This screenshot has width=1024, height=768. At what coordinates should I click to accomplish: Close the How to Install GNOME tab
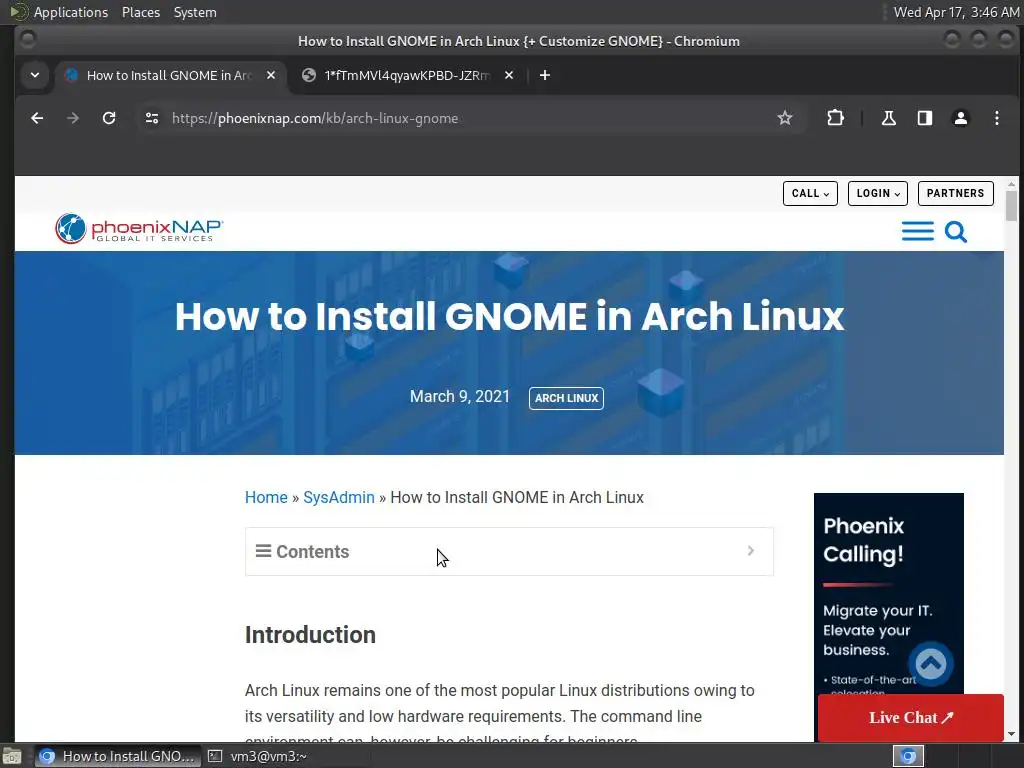coord(271,75)
